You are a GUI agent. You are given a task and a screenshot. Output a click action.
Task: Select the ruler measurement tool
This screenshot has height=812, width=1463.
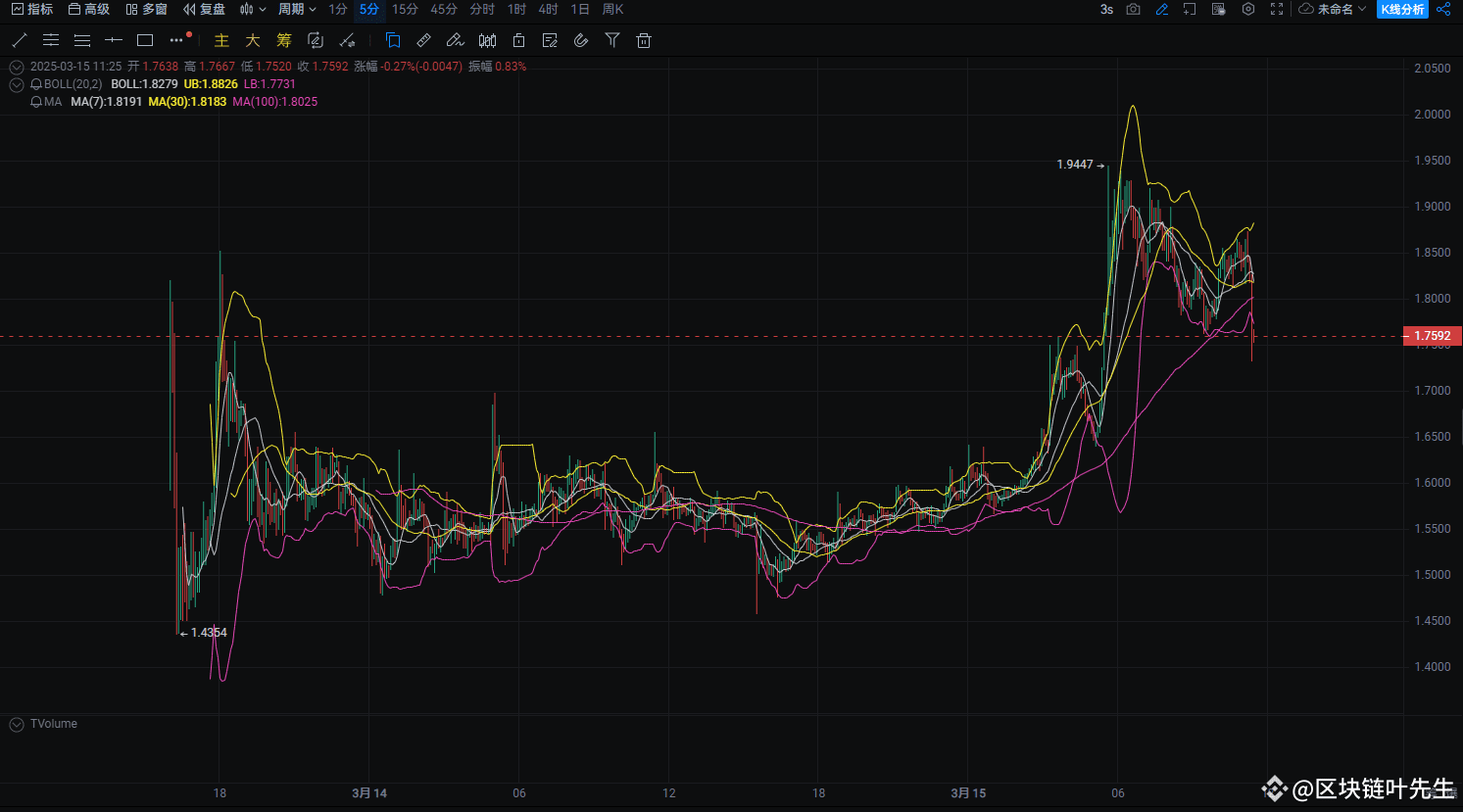424,40
